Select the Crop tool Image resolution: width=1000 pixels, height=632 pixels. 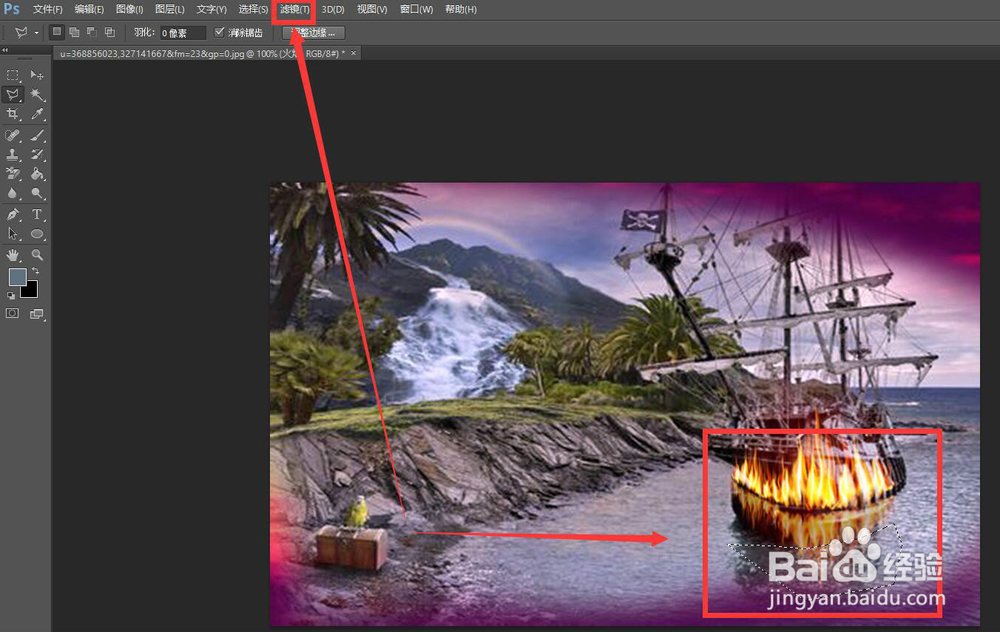12,114
